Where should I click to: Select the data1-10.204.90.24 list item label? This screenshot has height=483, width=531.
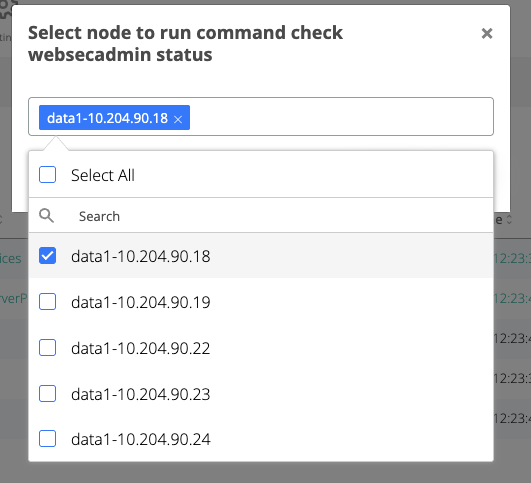(x=141, y=439)
